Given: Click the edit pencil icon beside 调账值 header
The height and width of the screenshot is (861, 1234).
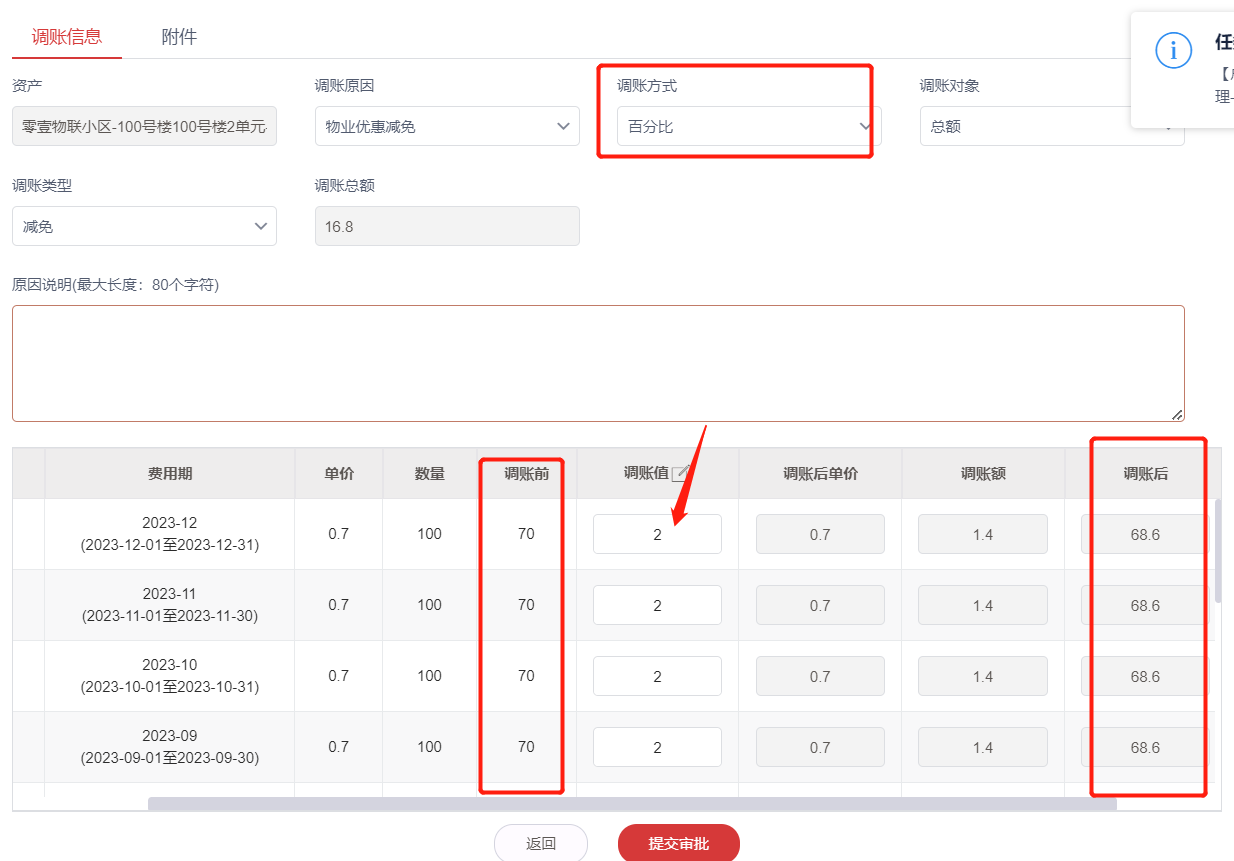Looking at the screenshot, I should (681, 474).
